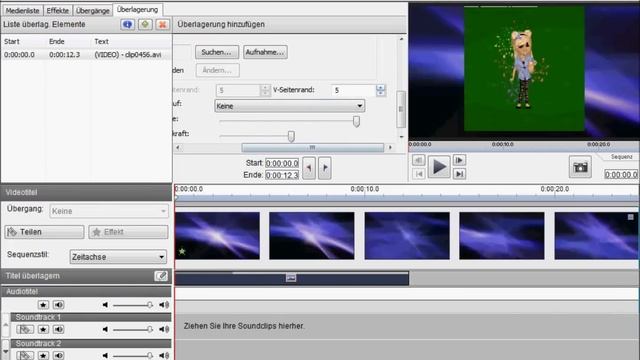Click the Effekt button

coord(128,232)
